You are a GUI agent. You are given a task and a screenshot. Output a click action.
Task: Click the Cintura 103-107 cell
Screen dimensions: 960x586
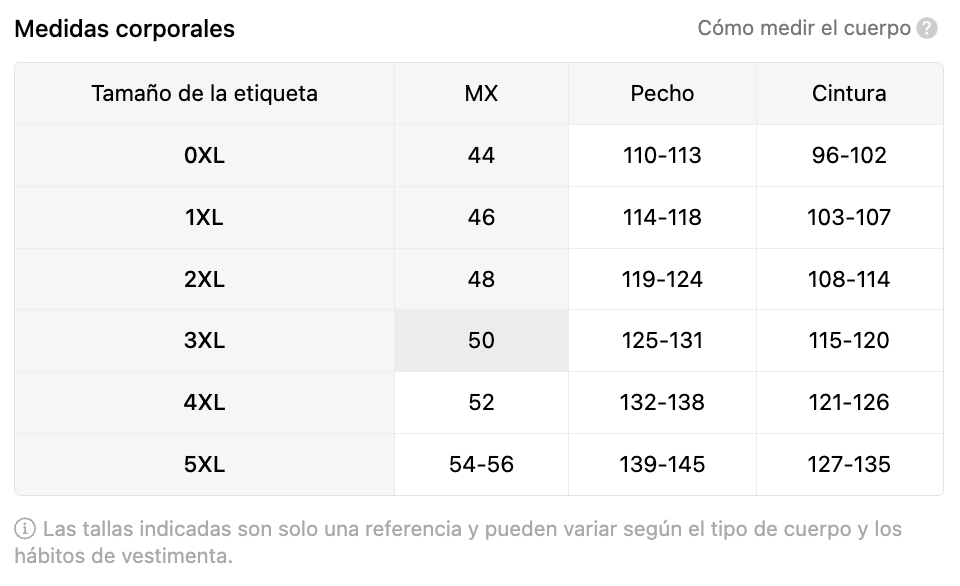849,217
